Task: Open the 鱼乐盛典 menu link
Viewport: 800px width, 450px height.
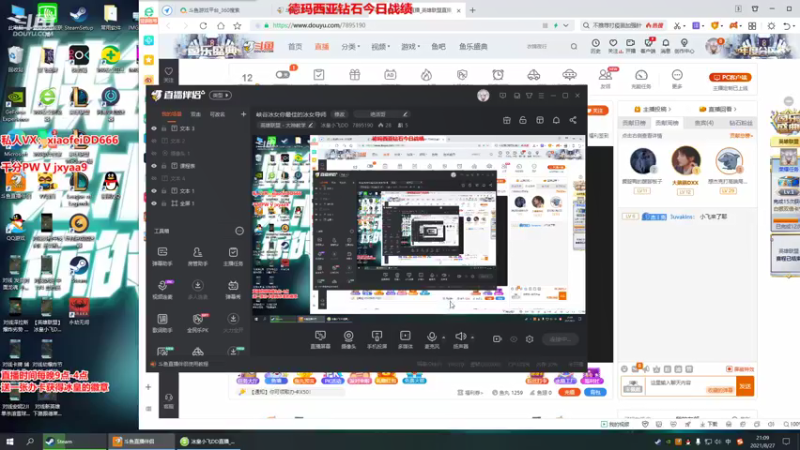Action: [x=473, y=46]
